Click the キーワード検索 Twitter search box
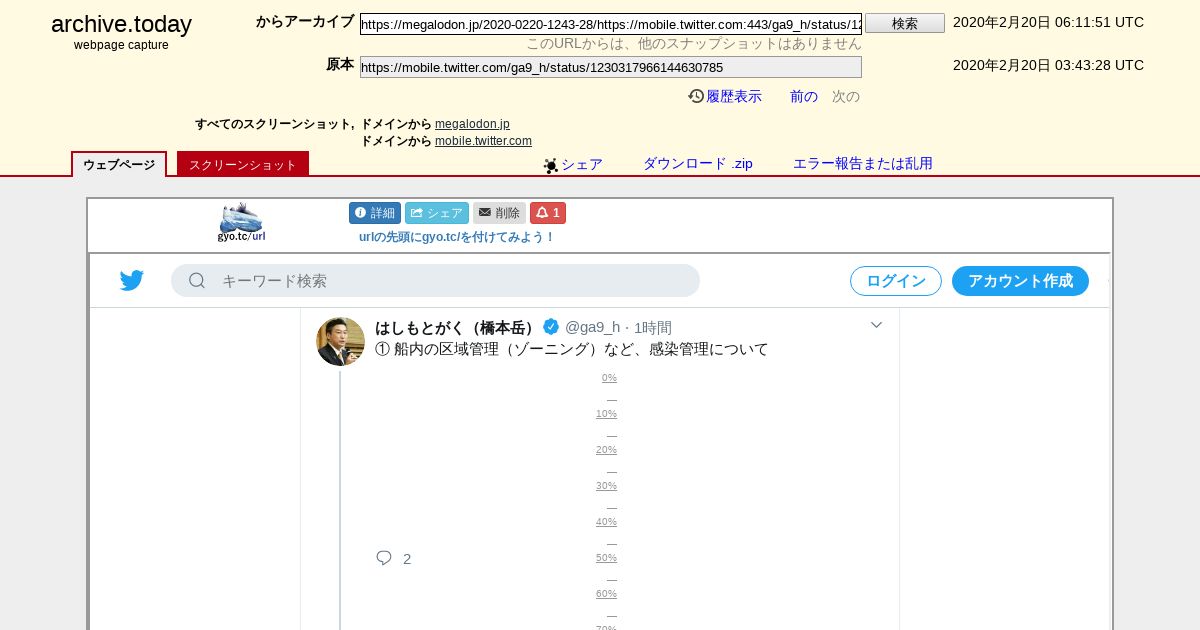This screenshot has width=1200, height=630. pyautogui.click(x=435, y=281)
